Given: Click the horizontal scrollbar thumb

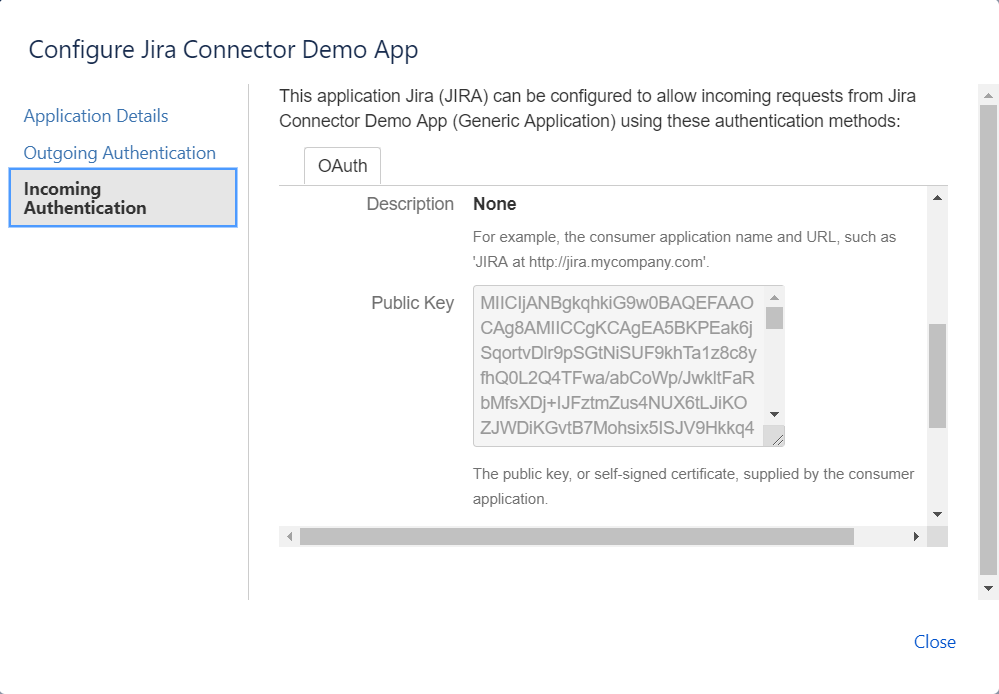Looking at the screenshot, I should (576, 537).
